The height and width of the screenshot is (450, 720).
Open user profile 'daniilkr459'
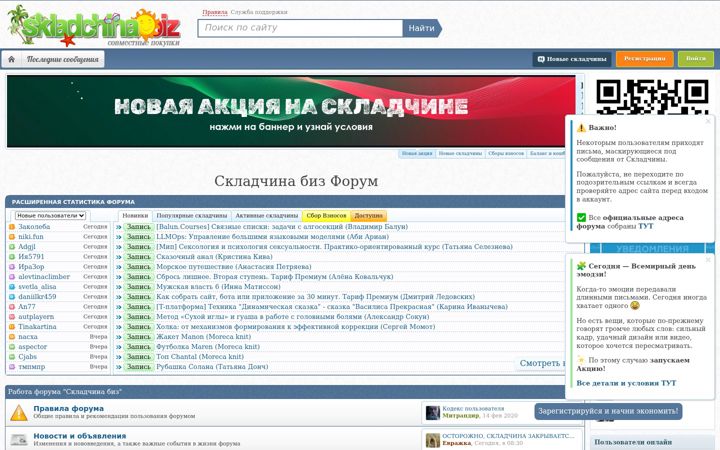[x=37, y=297]
